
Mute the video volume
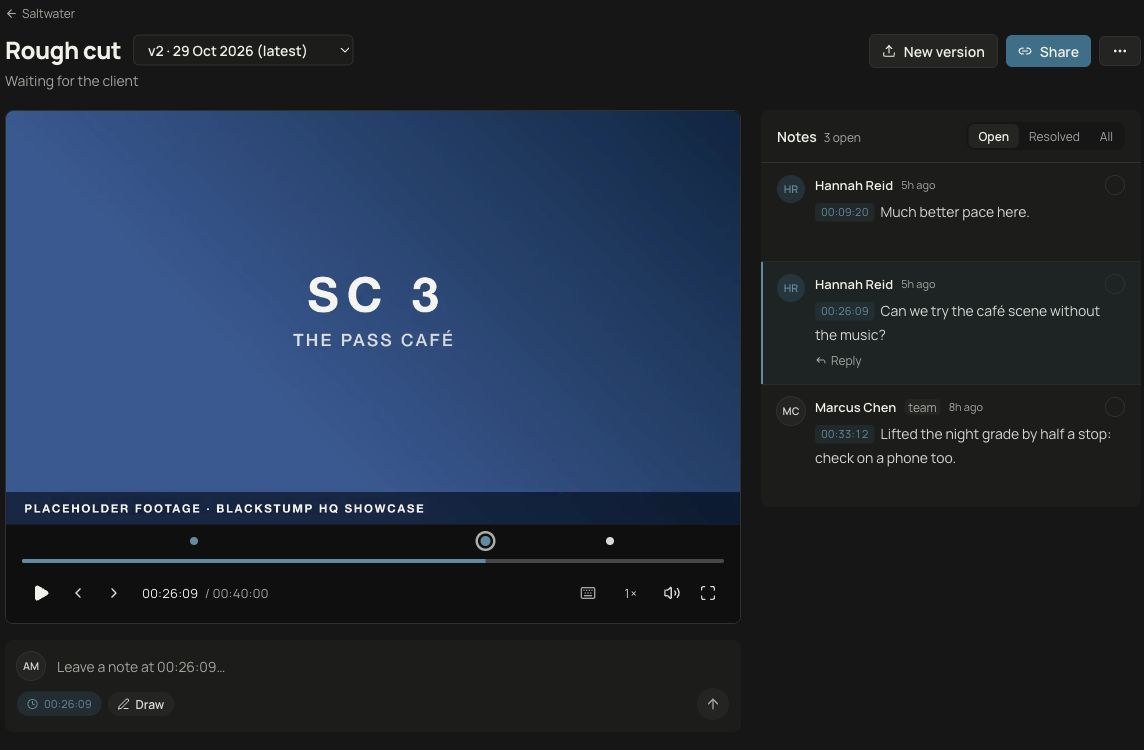click(671, 593)
